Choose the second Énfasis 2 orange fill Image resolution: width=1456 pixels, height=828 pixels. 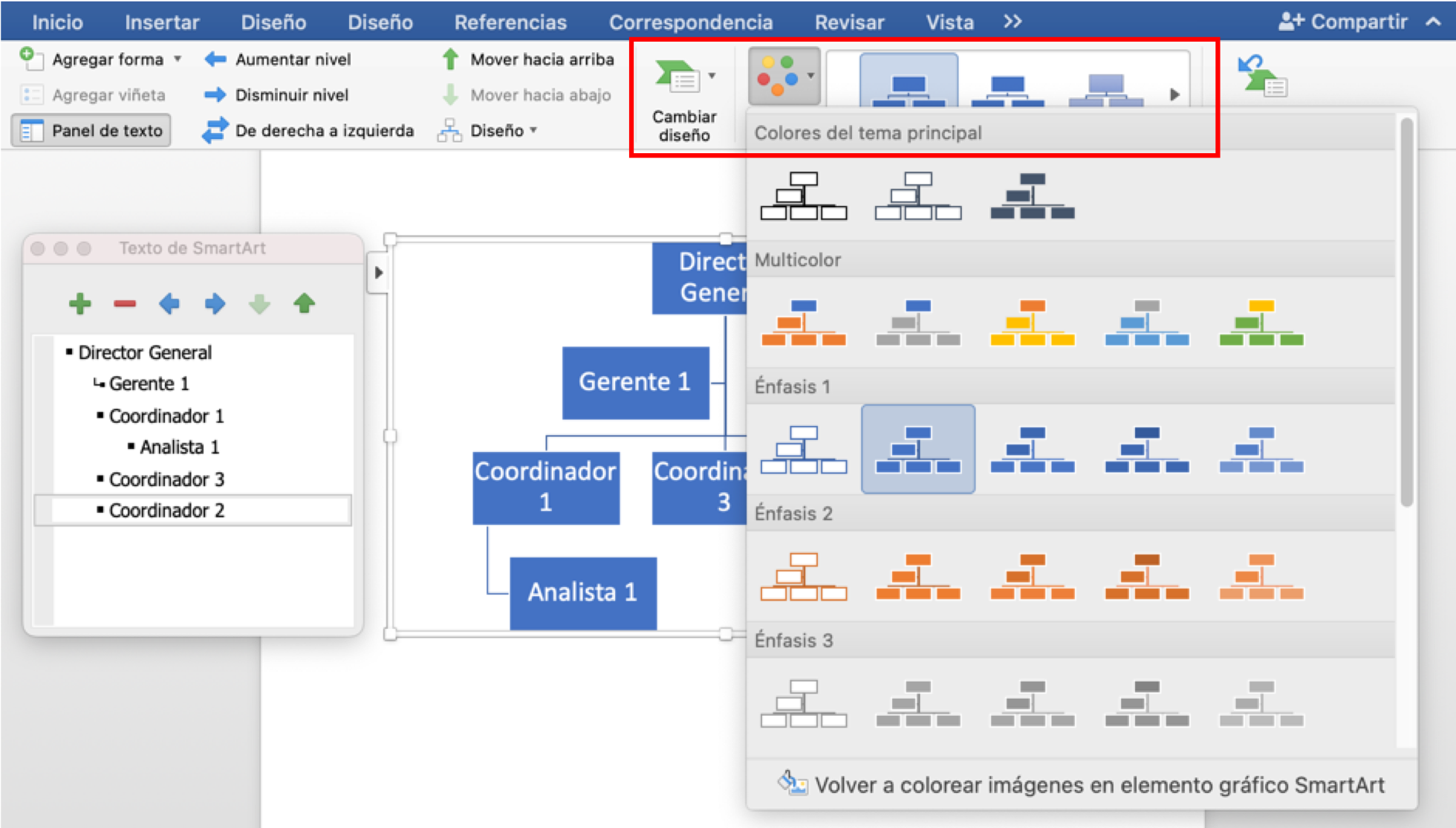(x=918, y=577)
